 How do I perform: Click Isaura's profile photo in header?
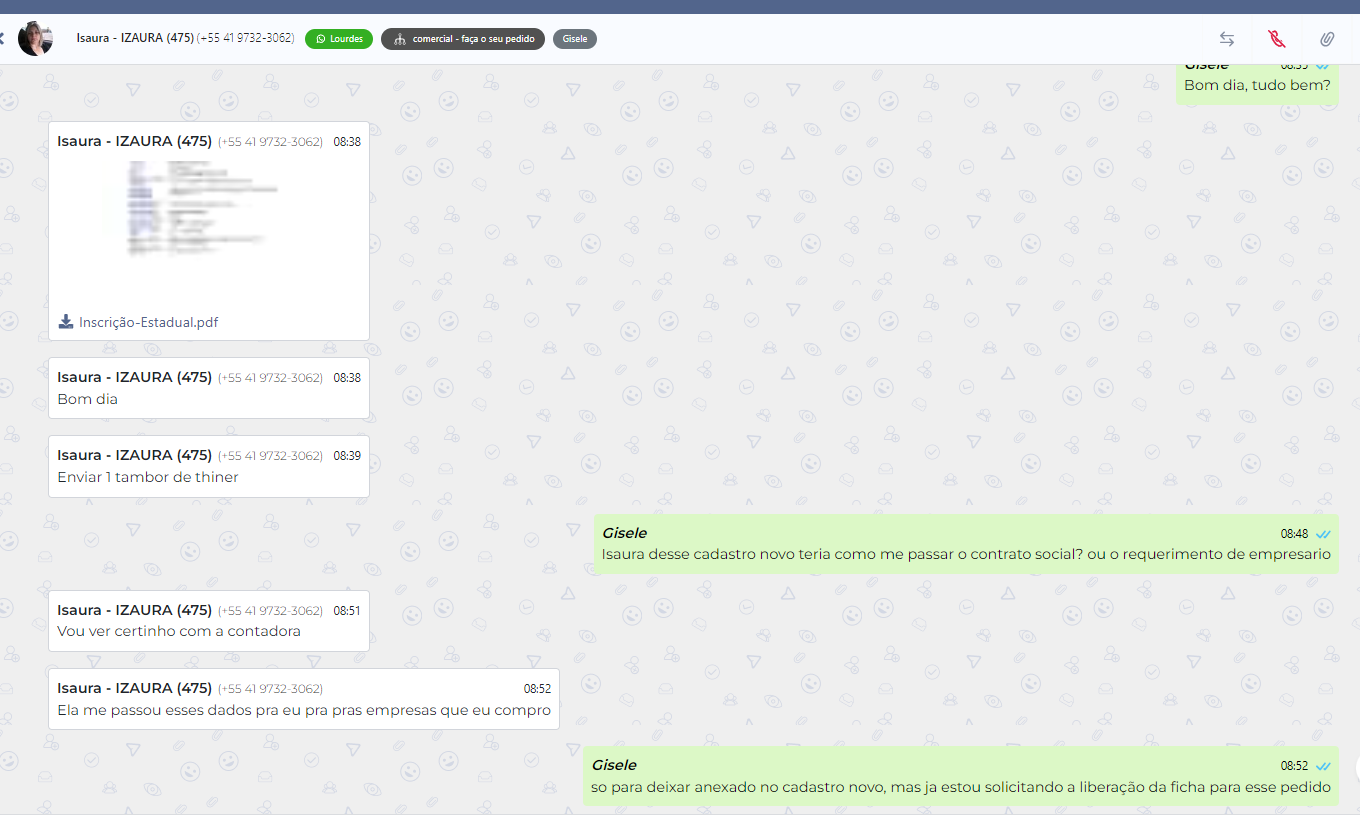click(35, 39)
